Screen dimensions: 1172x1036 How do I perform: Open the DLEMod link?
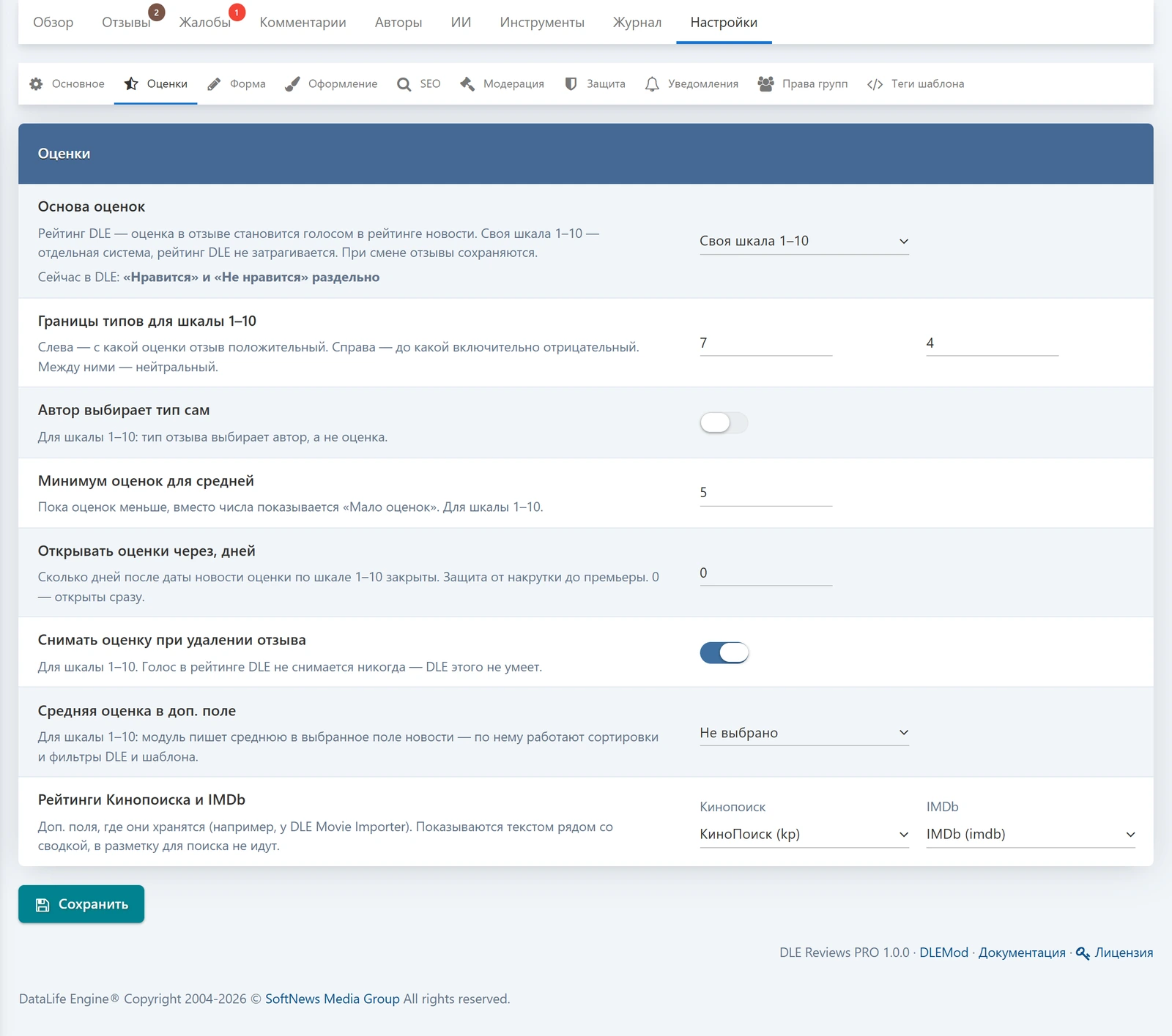pos(943,953)
